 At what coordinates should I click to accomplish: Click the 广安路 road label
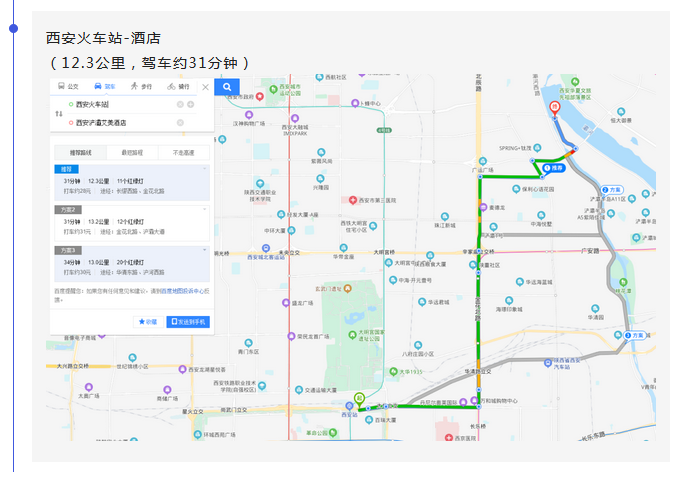(590, 251)
